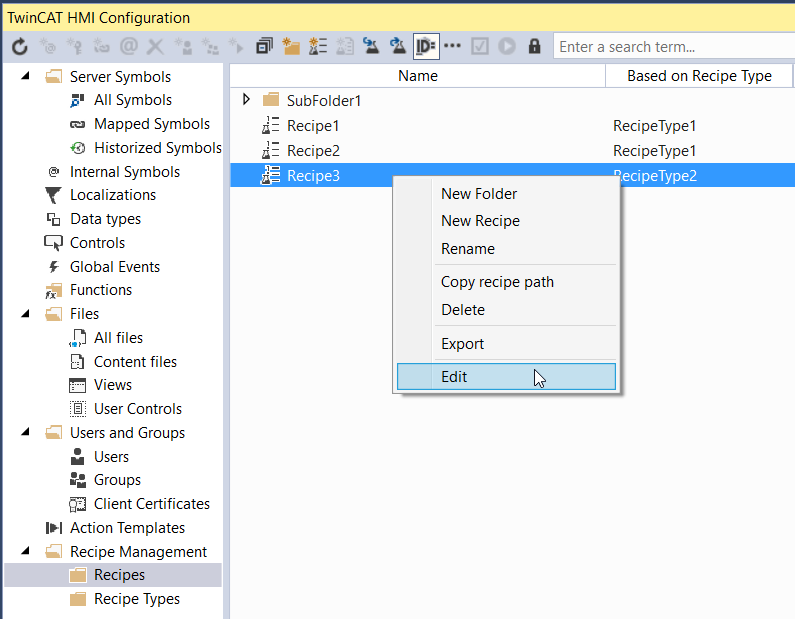Click the Name column header
The width and height of the screenshot is (795, 619).
(x=418, y=76)
